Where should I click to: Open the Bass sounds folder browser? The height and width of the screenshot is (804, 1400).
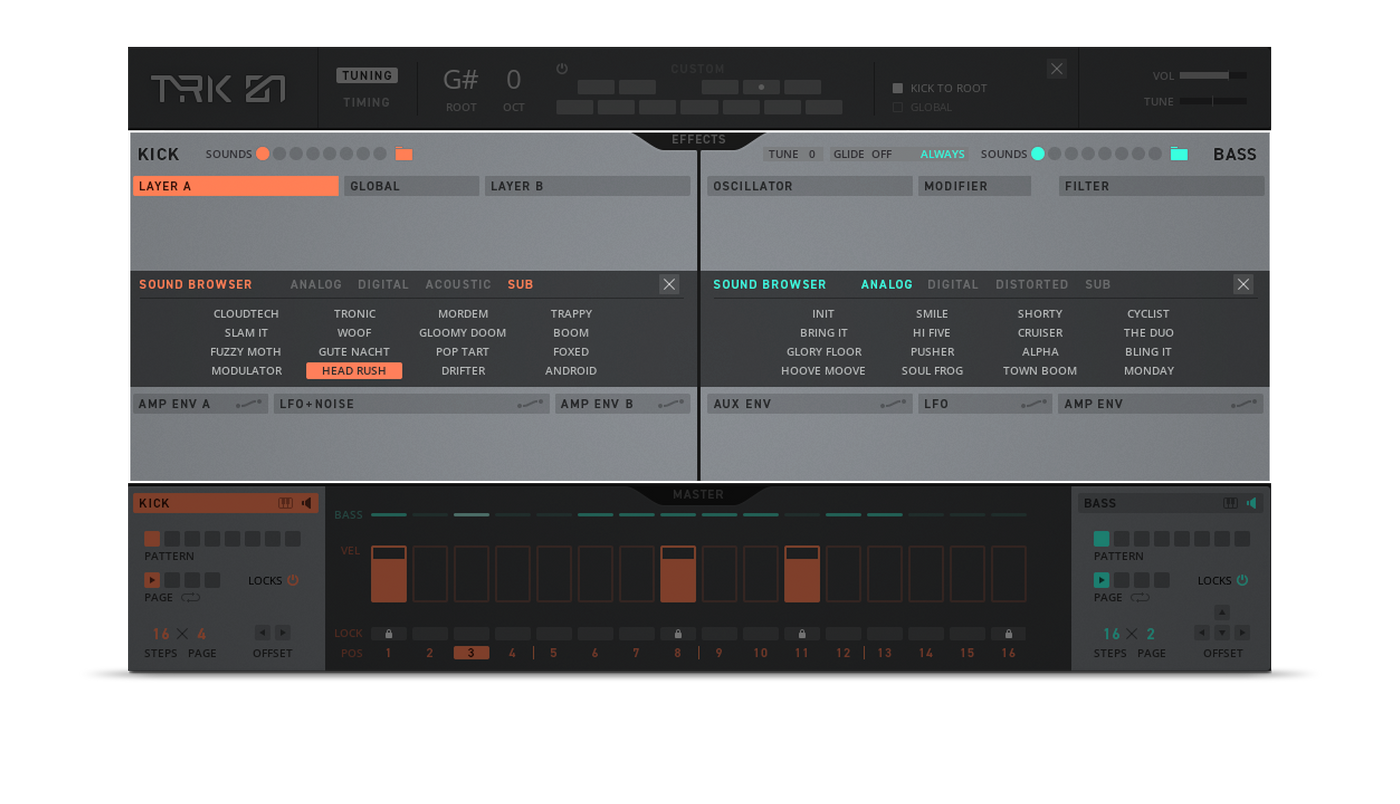pyautogui.click(x=1179, y=154)
